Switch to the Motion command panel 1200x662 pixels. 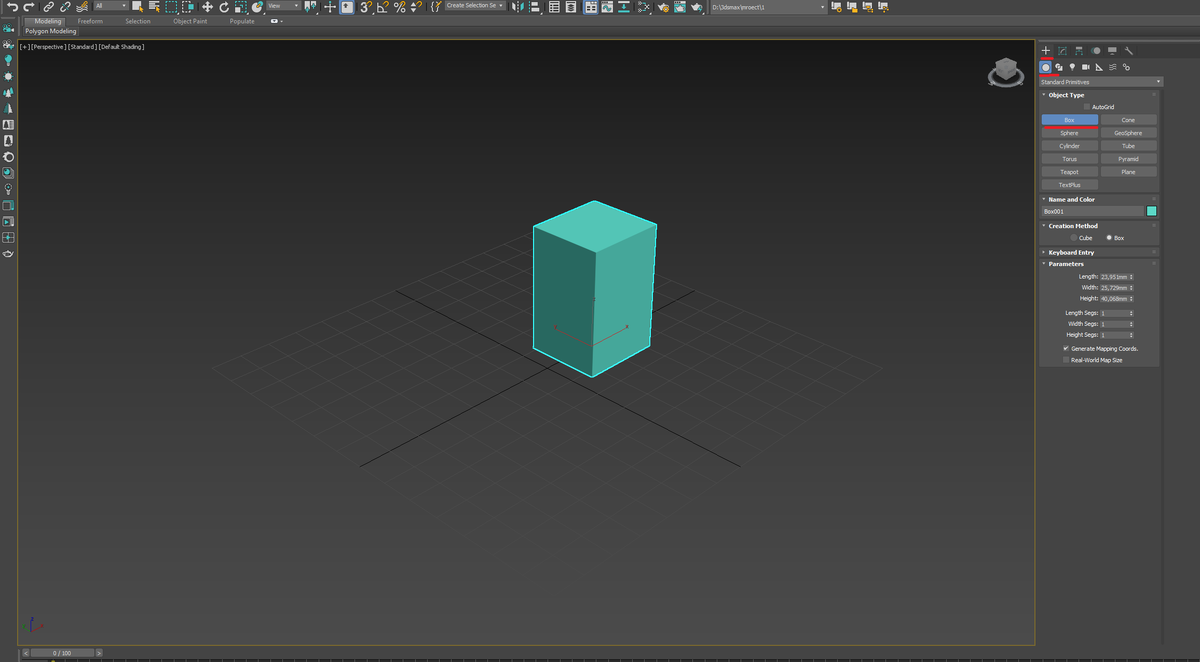(x=1096, y=50)
